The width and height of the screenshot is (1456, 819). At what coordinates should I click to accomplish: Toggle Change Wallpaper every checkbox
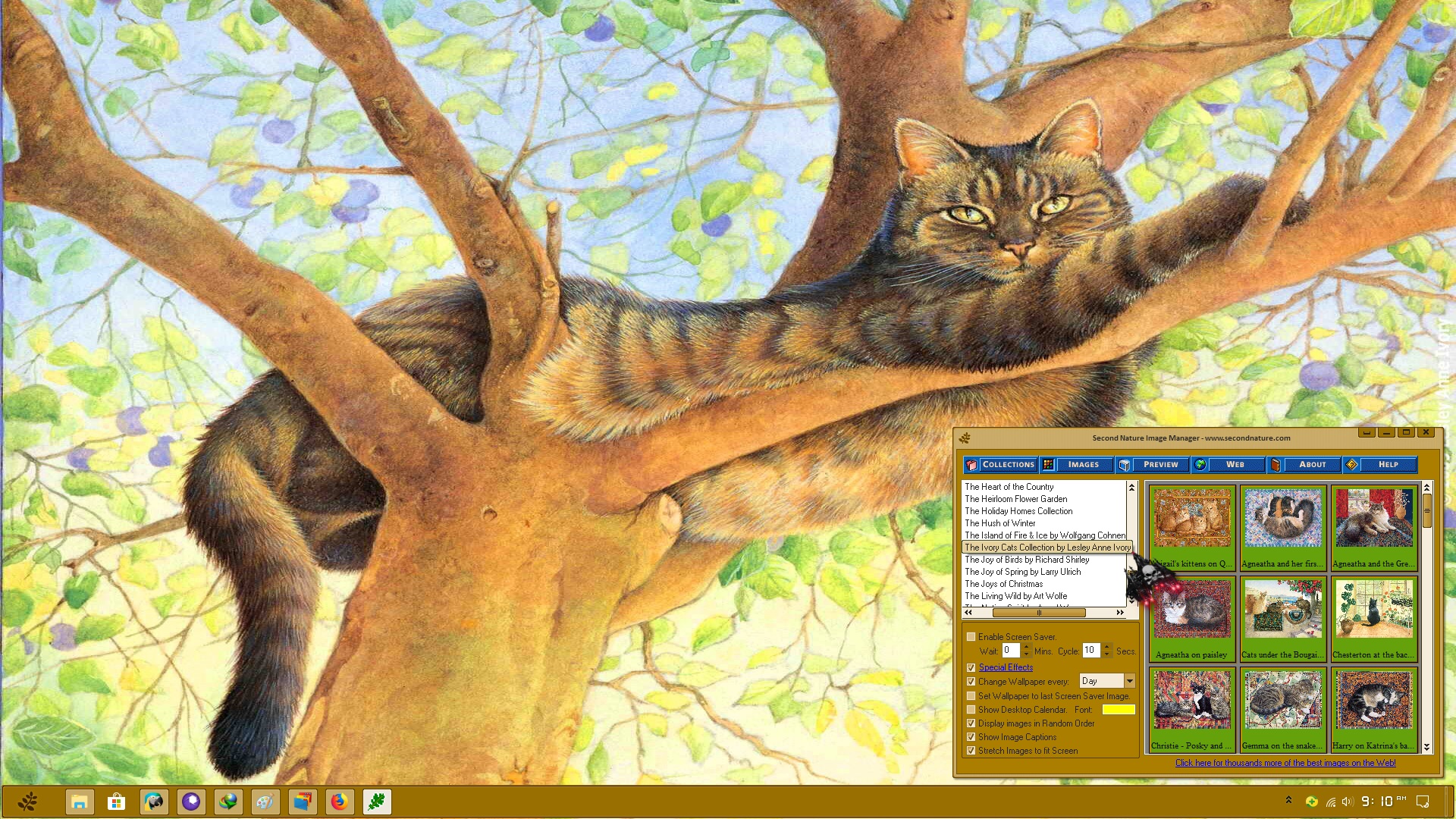971,682
